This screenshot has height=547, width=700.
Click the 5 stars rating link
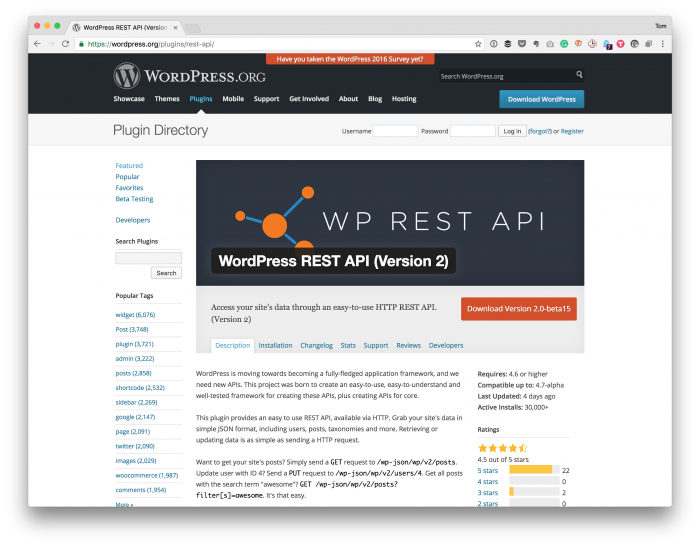(x=488, y=470)
